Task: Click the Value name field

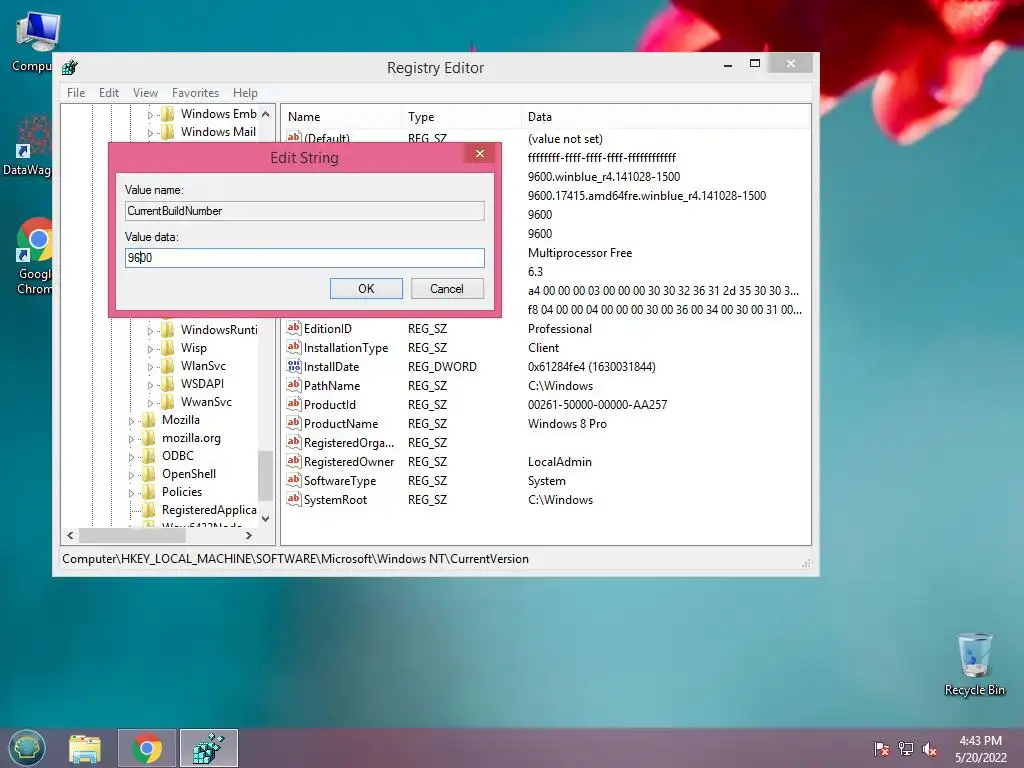Action: coord(304,211)
